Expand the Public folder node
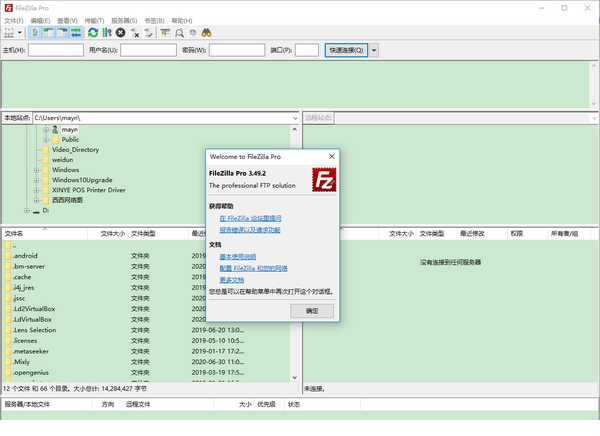The width and height of the screenshot is (600, 436). (x=46, y=140)
